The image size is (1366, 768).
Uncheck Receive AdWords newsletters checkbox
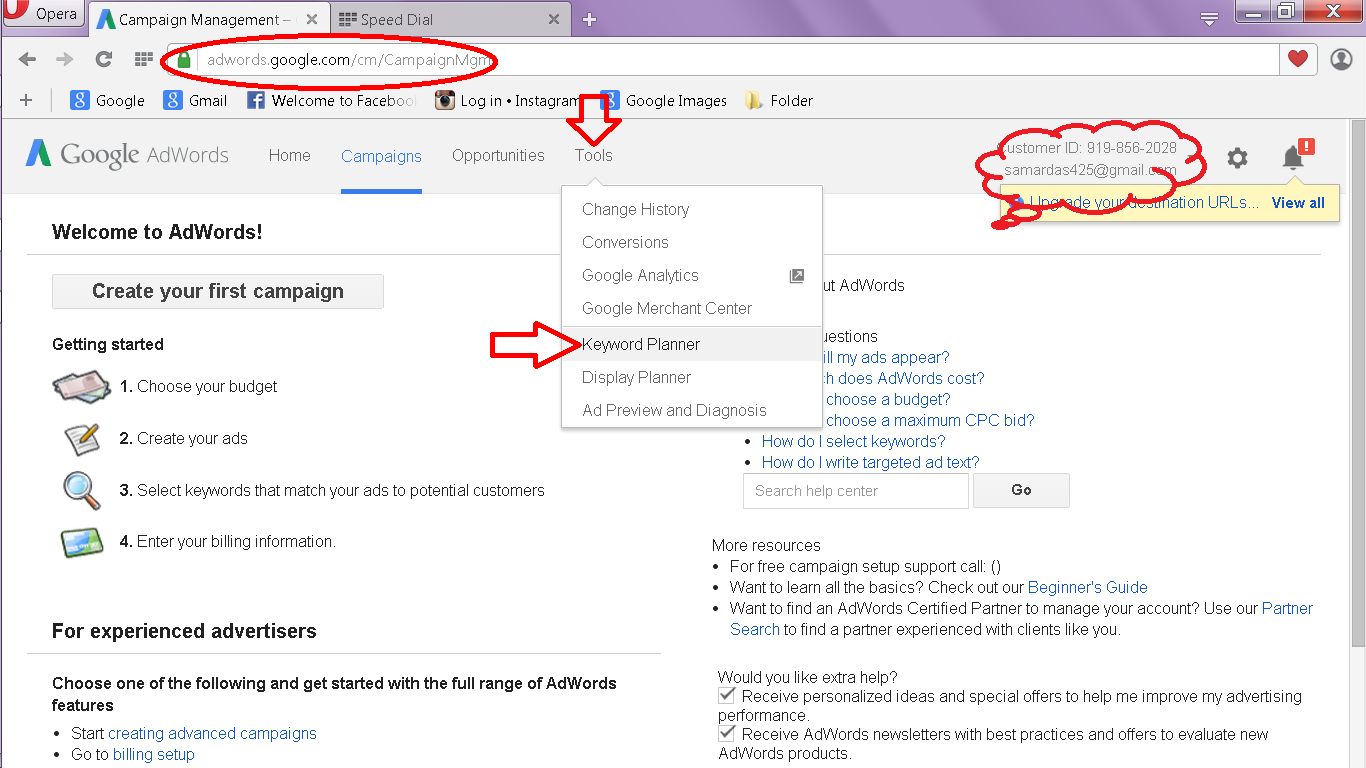click(x=727, y=734)
